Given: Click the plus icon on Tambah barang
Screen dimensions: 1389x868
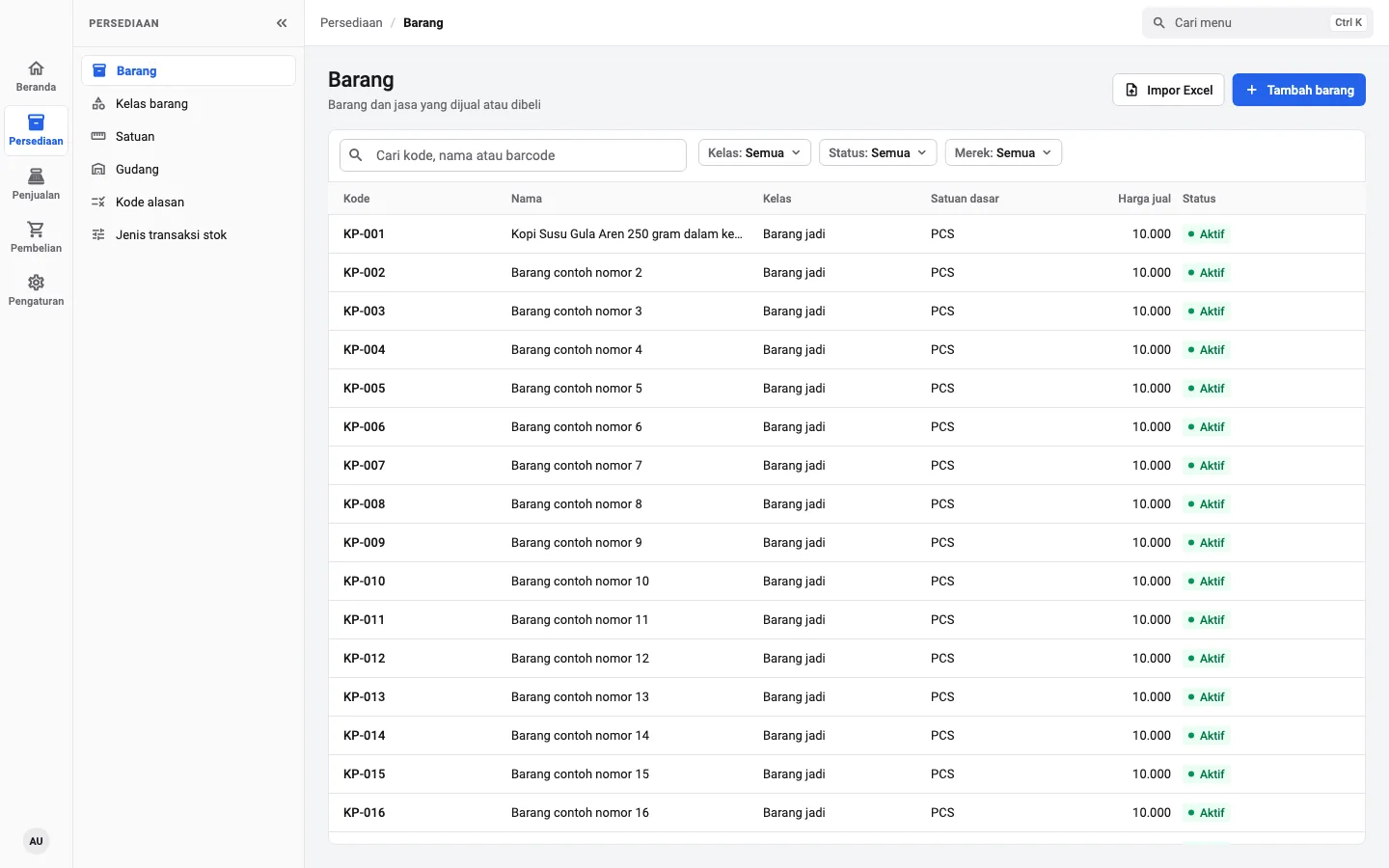Looking at the screenshot, I should [x=1252, y=90].
